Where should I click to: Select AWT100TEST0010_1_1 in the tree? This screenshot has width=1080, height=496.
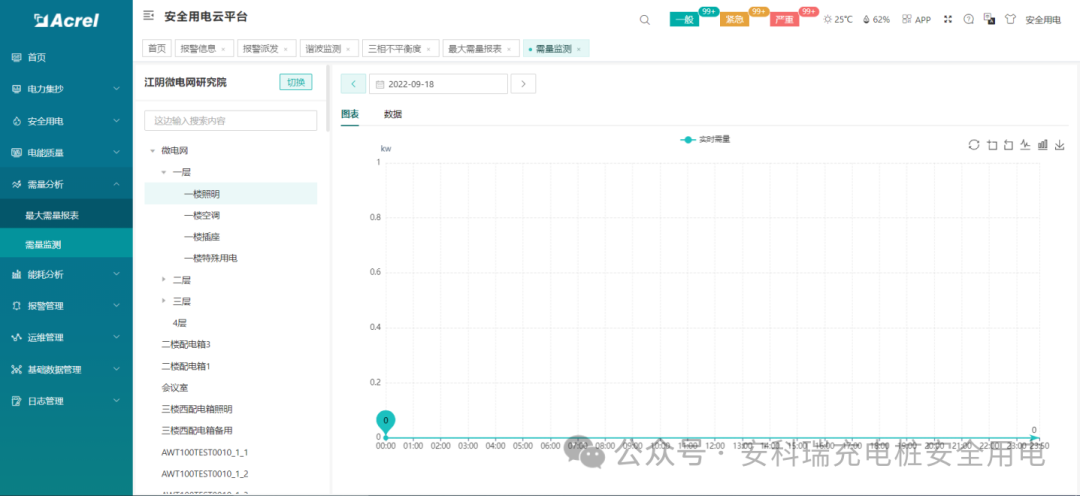point(205,453)
